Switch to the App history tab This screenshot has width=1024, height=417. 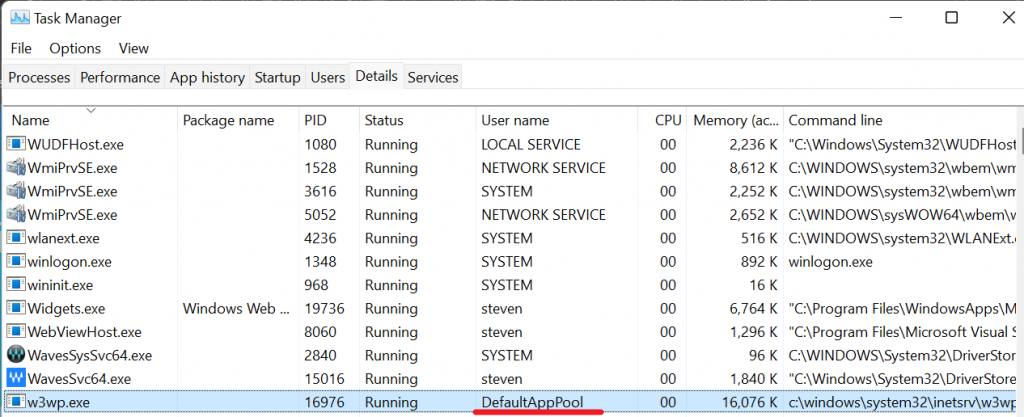[x=207, y=77]
